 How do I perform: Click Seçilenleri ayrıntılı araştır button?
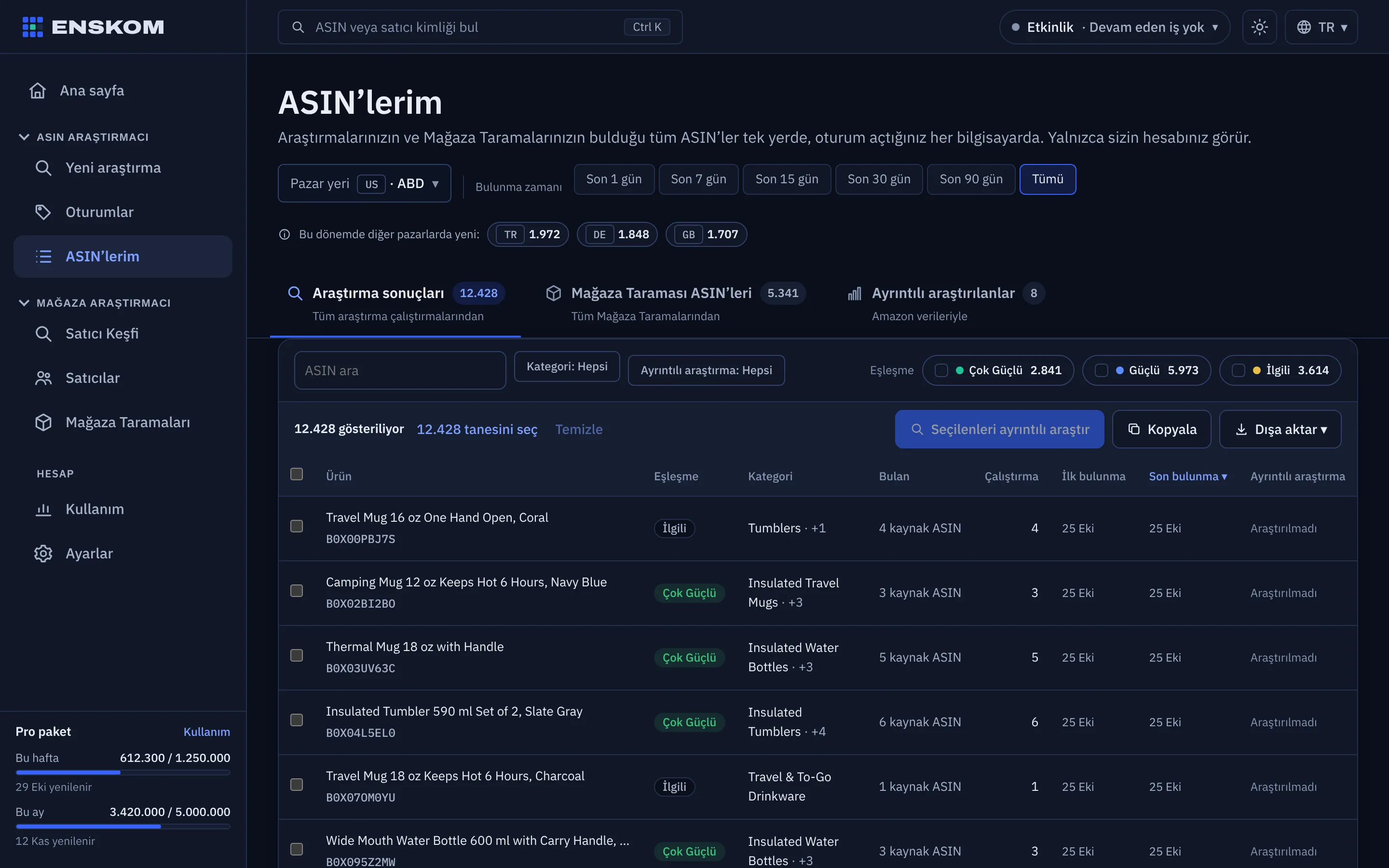pyautogui.click(x=999, y=429)
